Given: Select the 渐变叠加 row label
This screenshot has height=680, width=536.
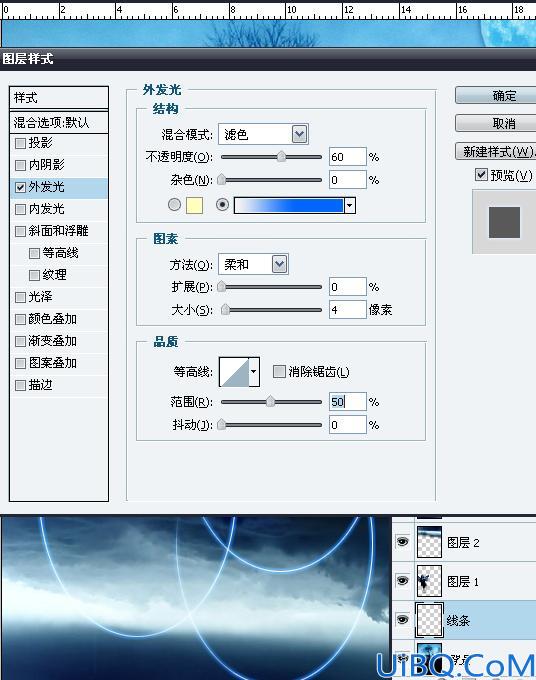Looking at the screenshot, I should click(52, 341).
